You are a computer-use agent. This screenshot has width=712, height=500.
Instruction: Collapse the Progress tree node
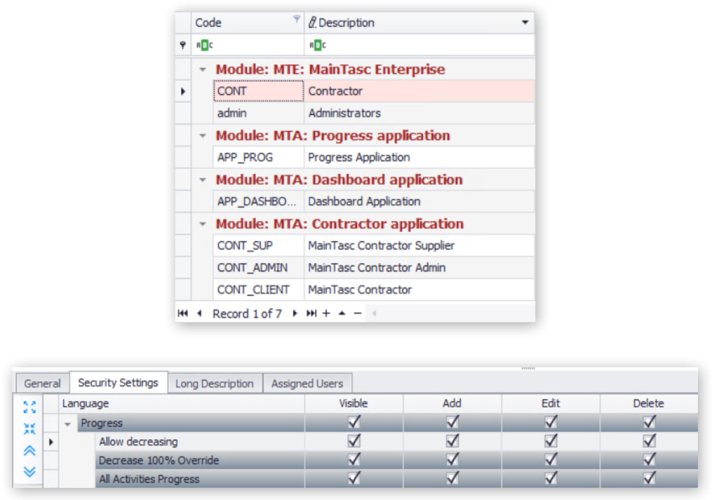[68, 423]
